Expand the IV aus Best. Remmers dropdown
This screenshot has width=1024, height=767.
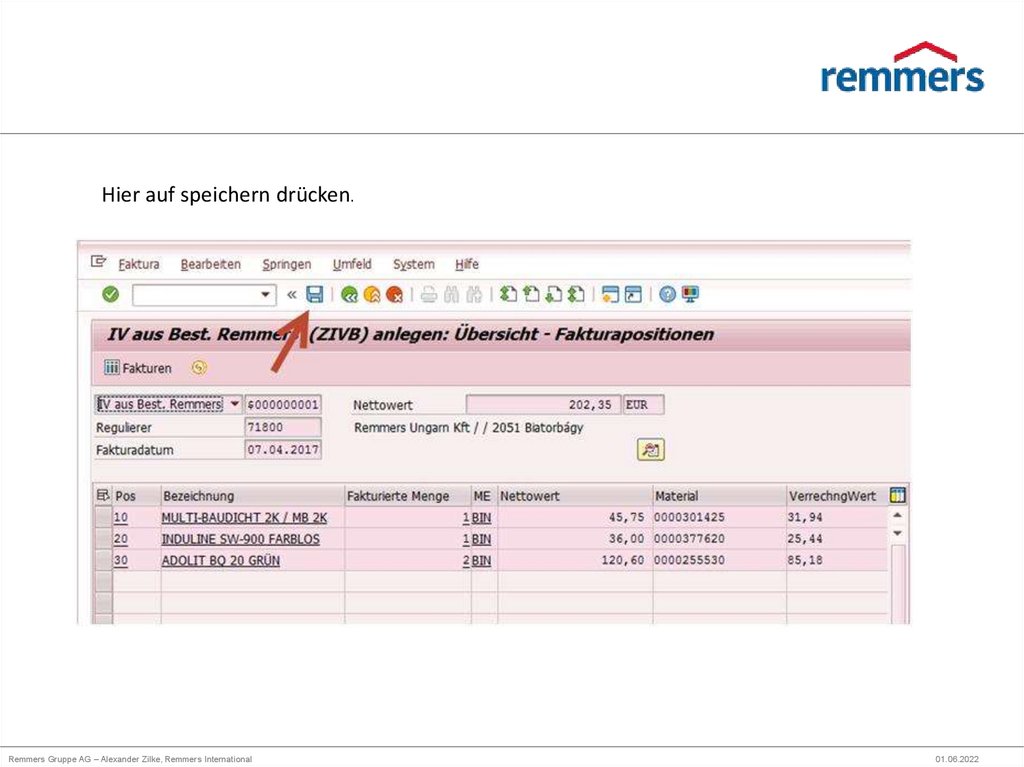[234, 404]
